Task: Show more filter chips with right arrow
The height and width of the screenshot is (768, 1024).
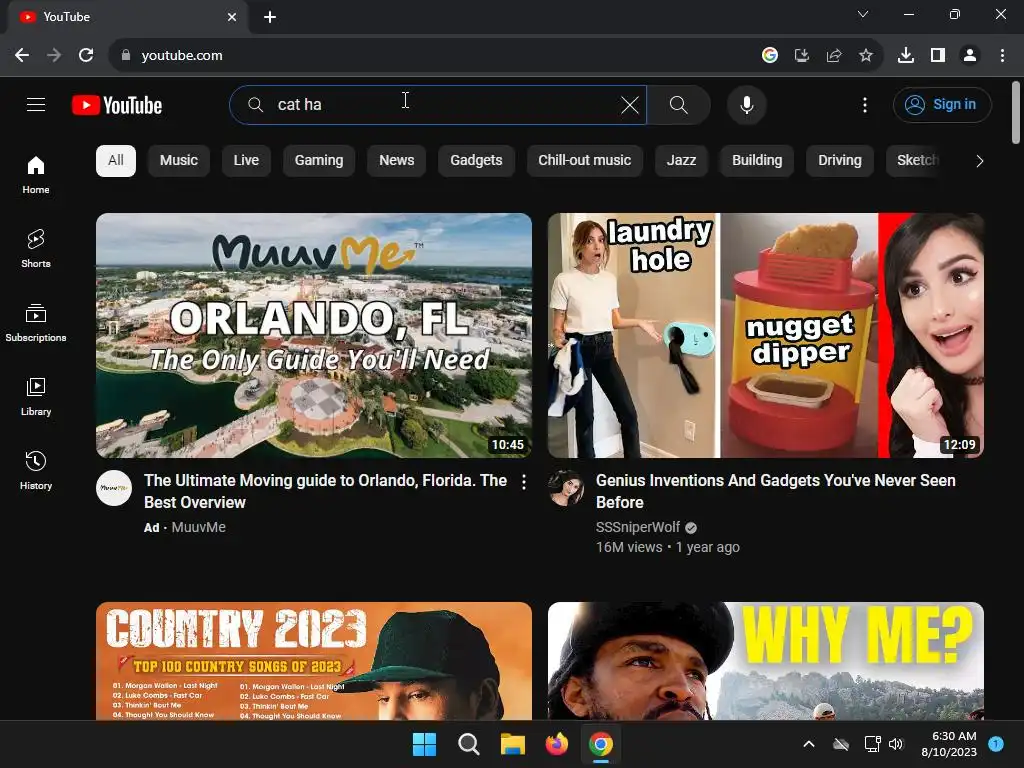Action: click(x=979, y=161)
